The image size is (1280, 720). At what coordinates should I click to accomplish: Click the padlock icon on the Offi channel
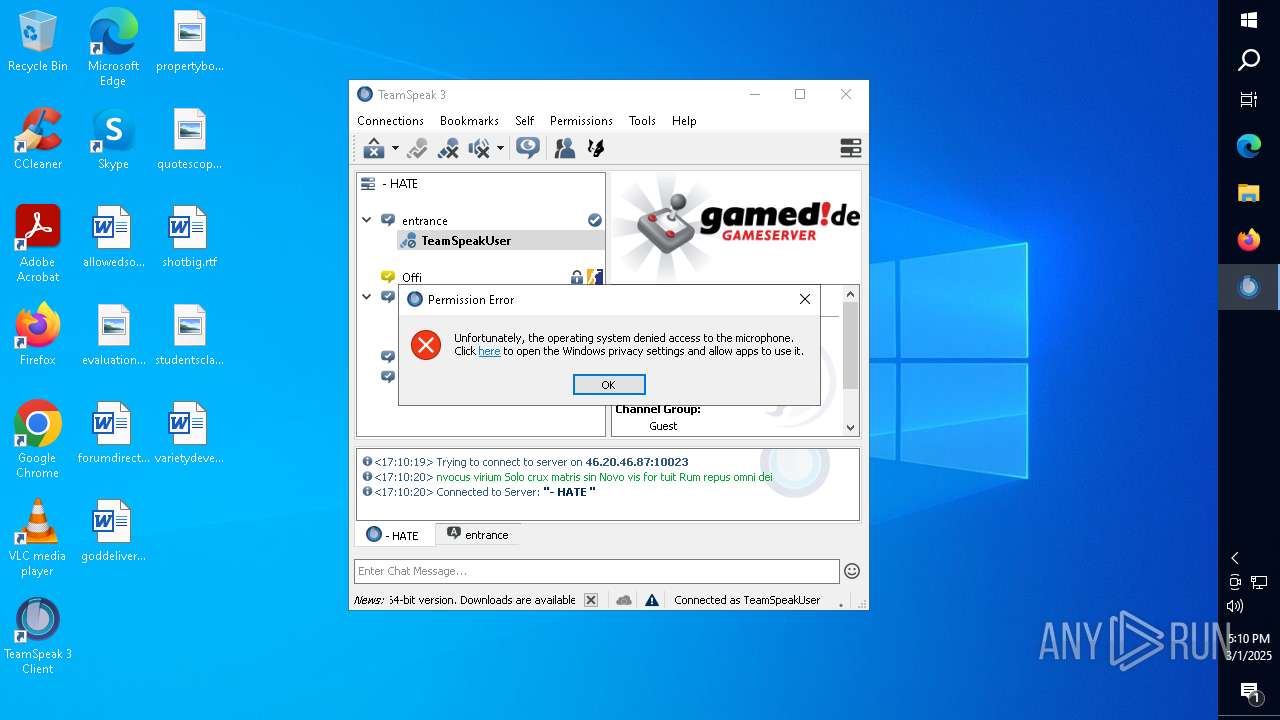(x=576, y=277)
